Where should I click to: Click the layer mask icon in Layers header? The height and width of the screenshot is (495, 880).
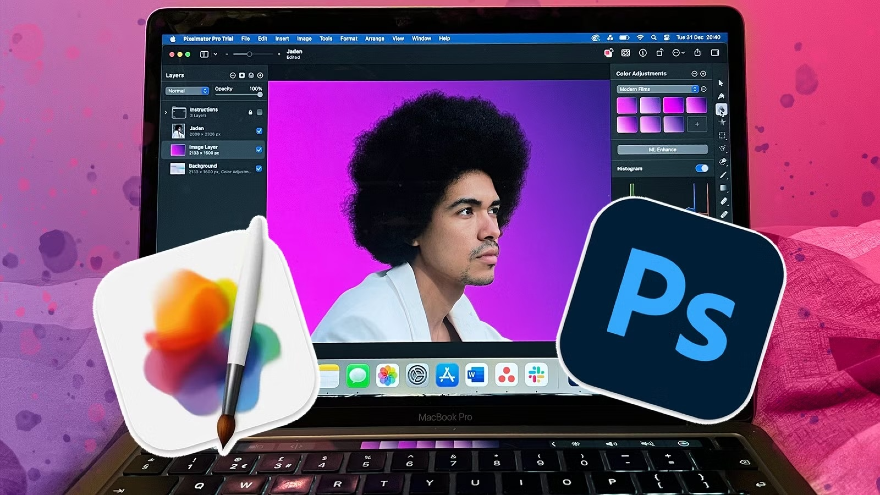pos(242,75)
